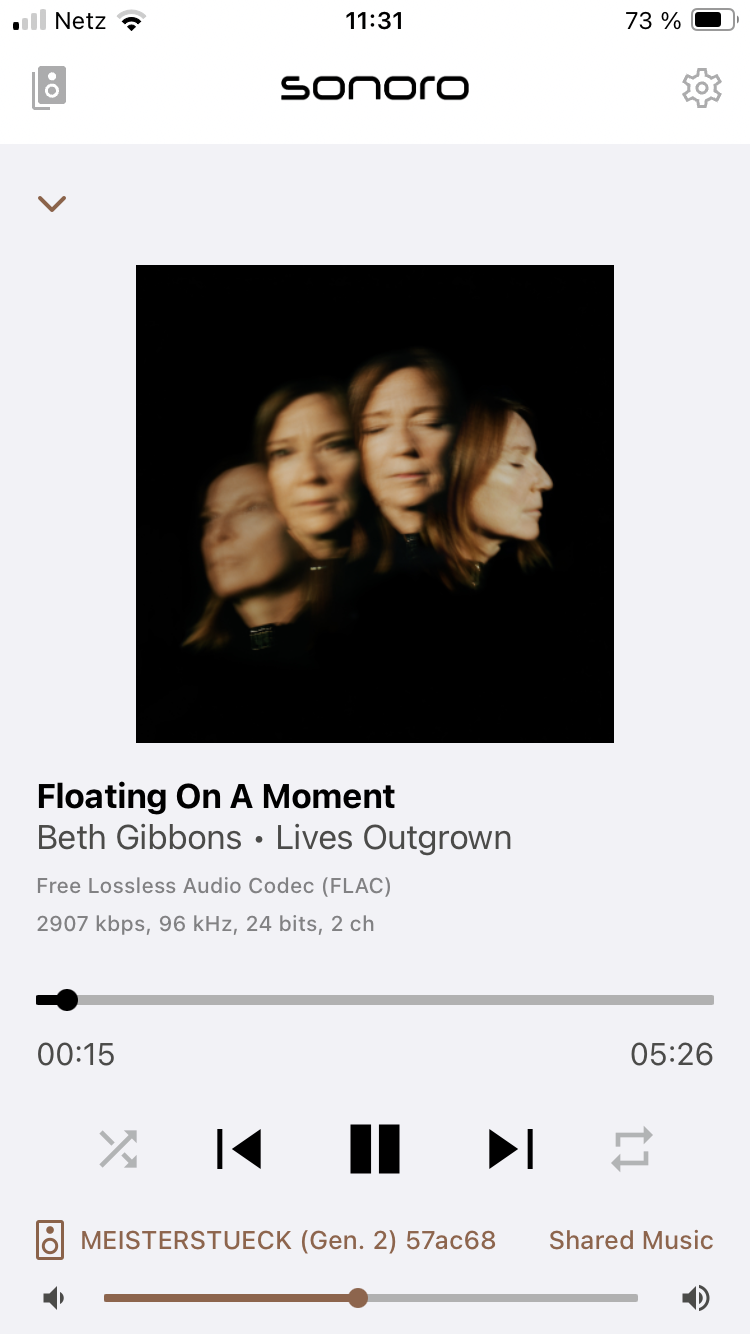Toggle shuffle playback
The width and height of the screenshot is (750, 1334).
pyautogui.click(x=118, y=1149)
